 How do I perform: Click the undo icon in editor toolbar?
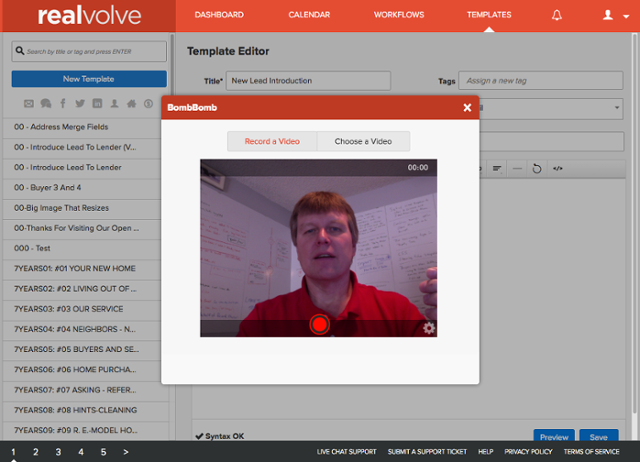click(x=537, y=169)
